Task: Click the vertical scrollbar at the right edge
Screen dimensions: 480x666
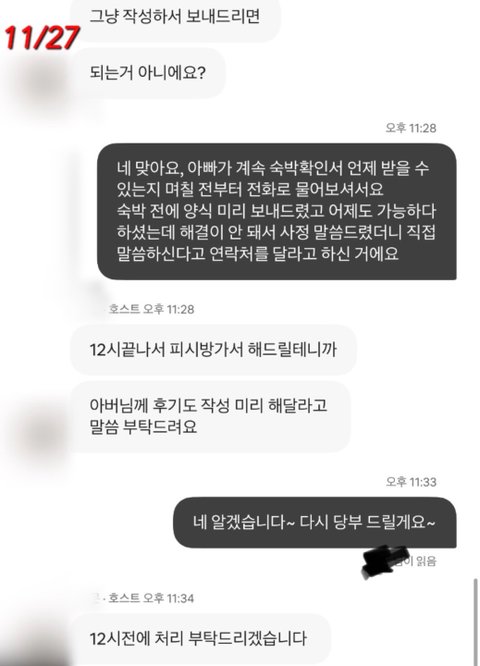Action: click(476, 622)
